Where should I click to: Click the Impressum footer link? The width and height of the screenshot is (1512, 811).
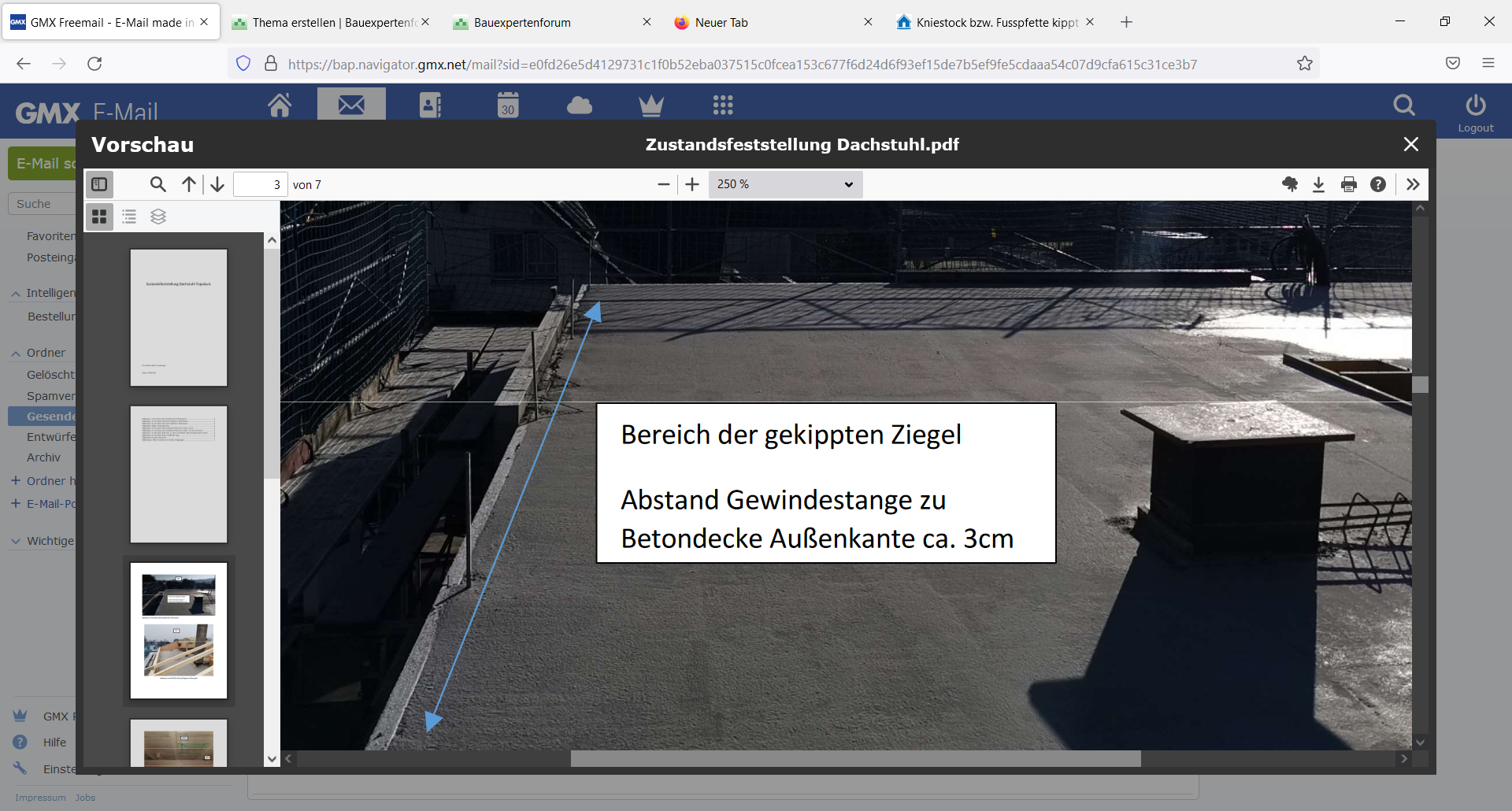[x=40, y=798]
